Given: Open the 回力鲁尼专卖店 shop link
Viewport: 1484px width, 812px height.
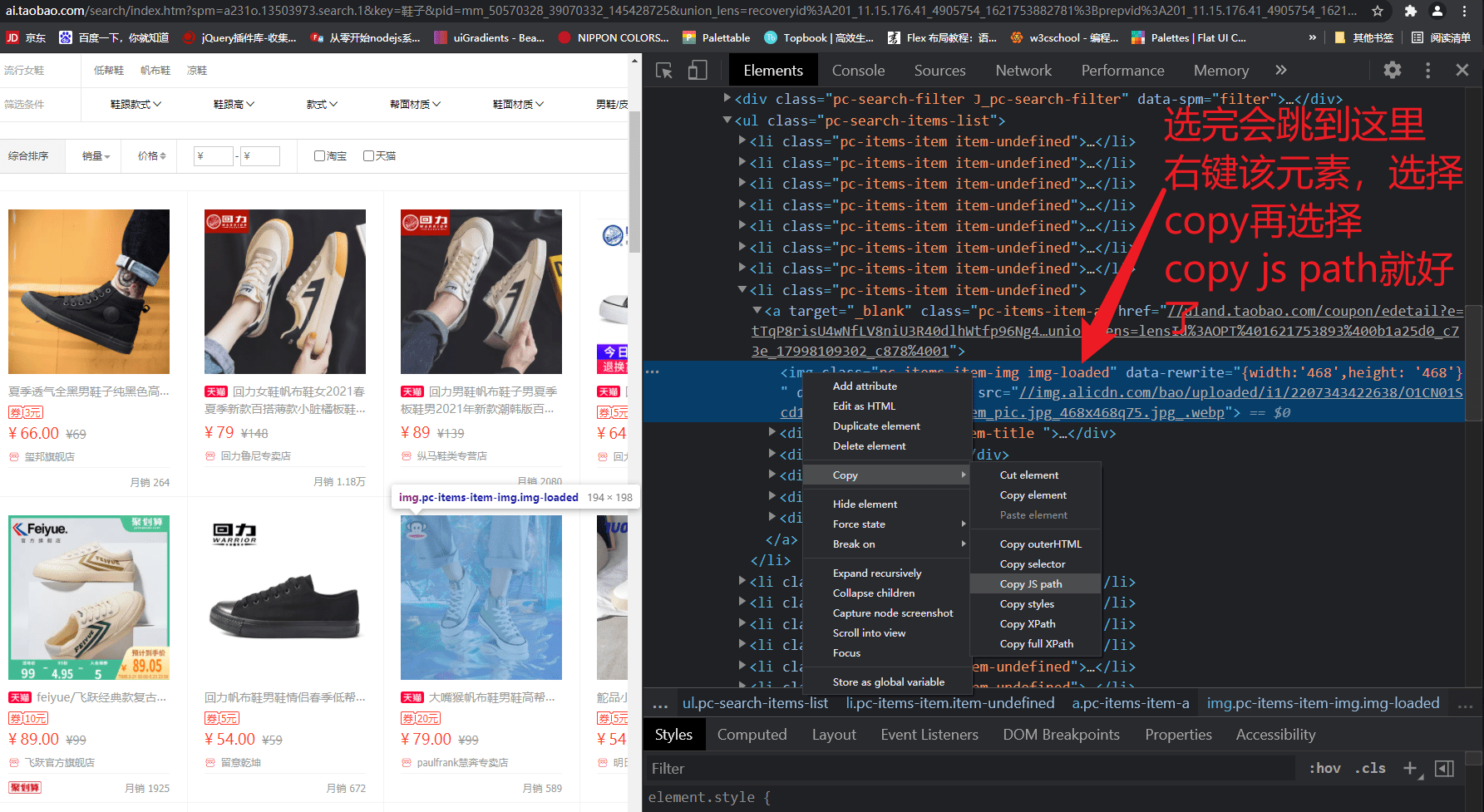Looking at the screenshot, I should (256, 456).
